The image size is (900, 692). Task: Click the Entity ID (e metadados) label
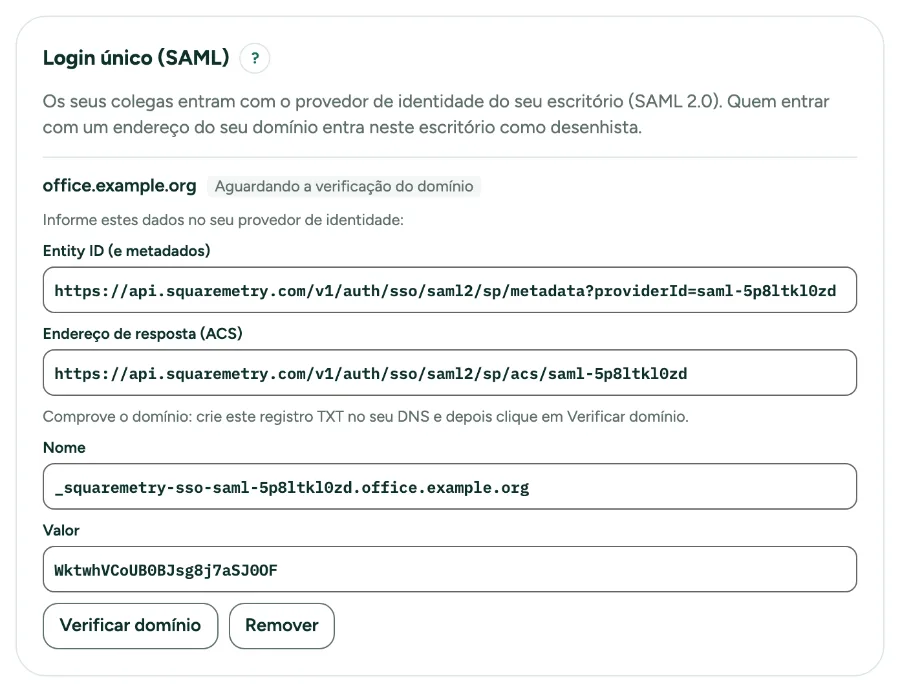tap(127, 251)
